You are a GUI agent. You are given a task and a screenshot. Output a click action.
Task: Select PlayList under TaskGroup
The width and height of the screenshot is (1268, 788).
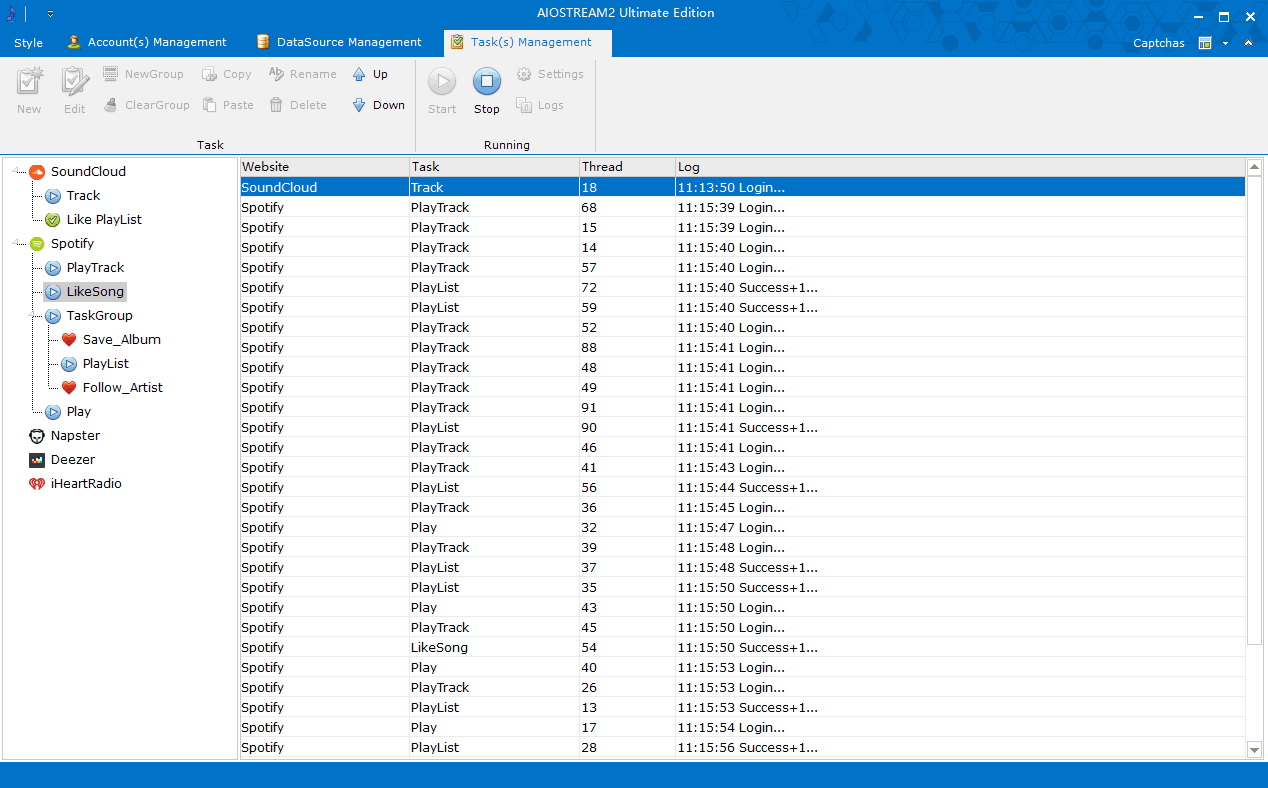(x=105, y=364)
